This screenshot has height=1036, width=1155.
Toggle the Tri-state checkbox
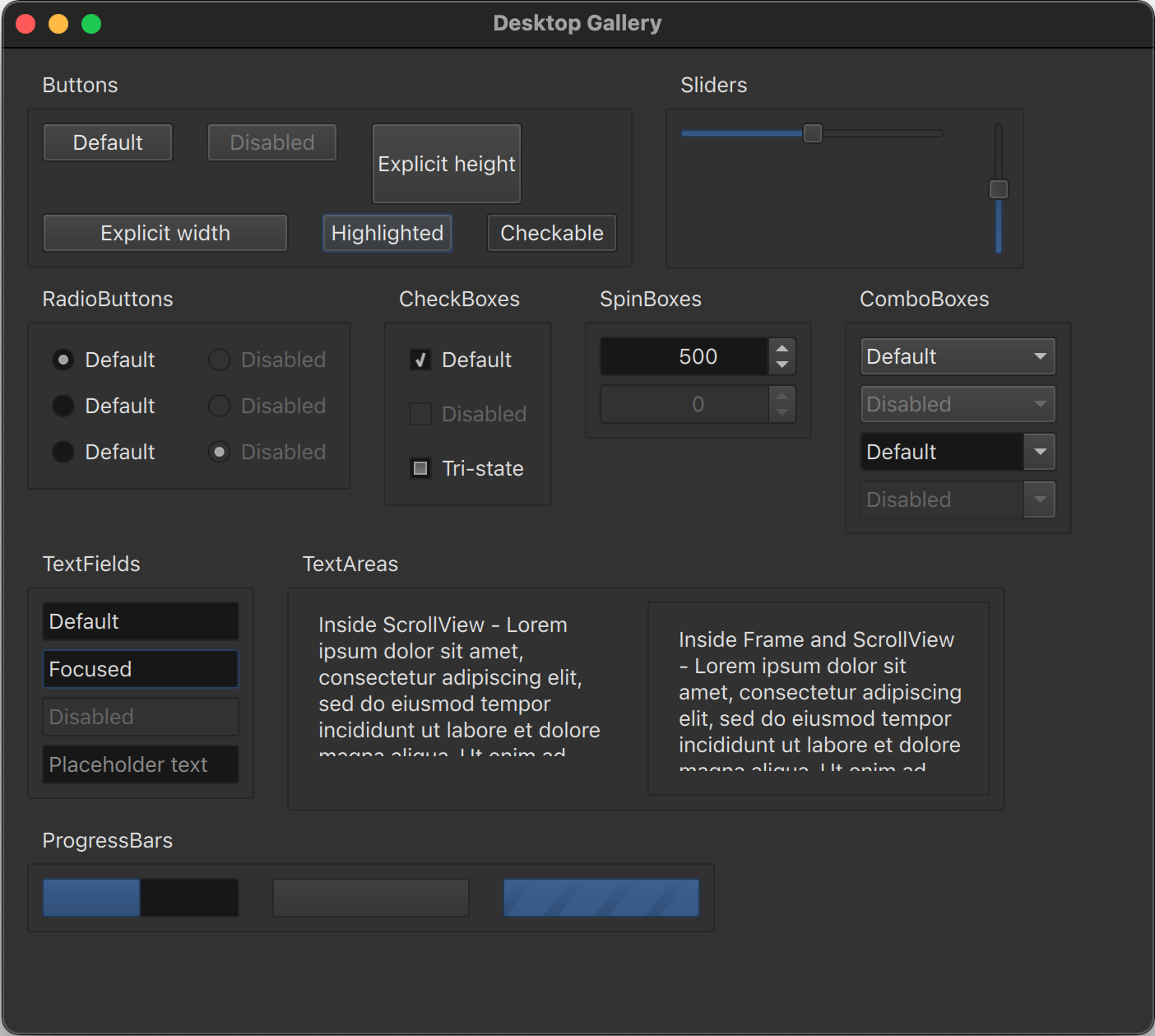click(x=420, y=468)
